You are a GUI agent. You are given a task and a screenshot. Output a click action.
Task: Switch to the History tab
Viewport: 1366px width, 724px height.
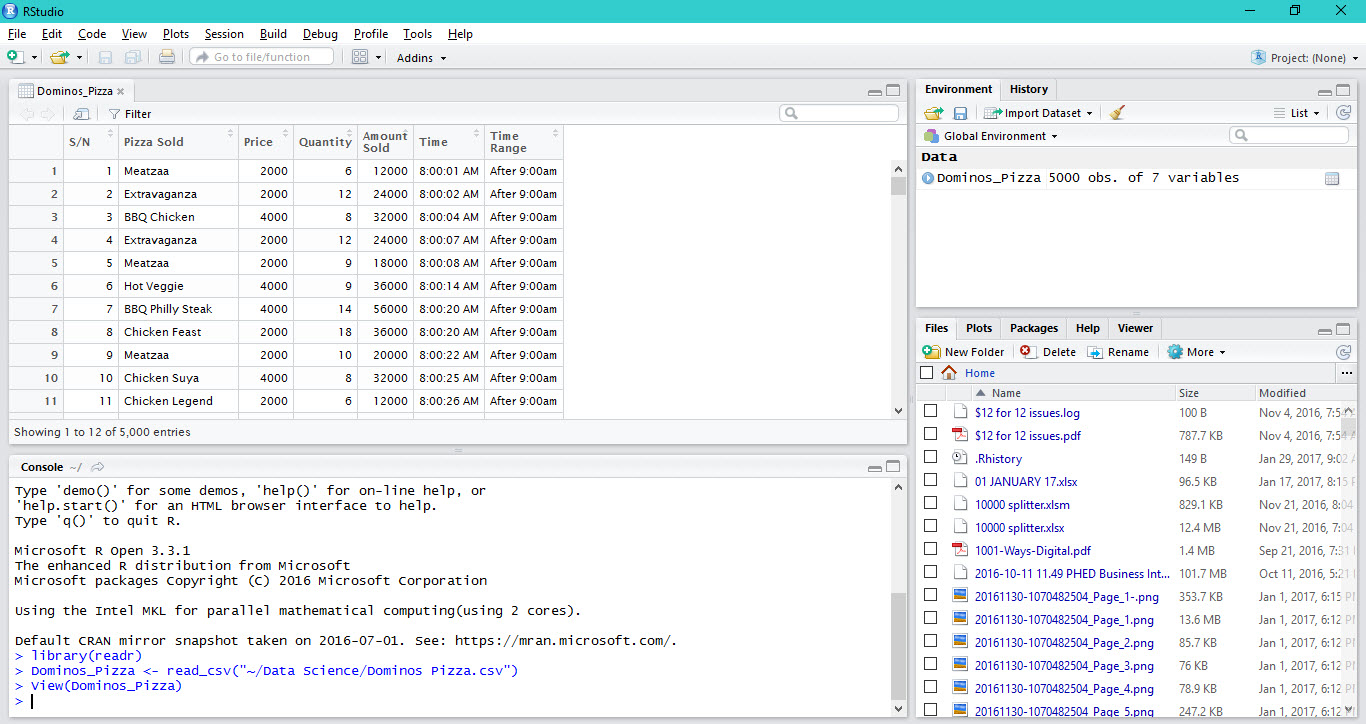click(x=1028, y=89)
